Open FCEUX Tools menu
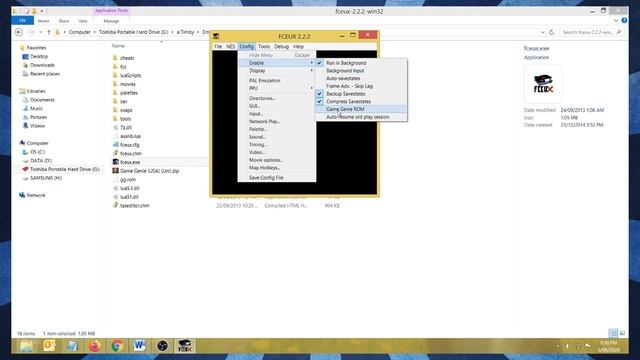This screenshot has height=360, width=640. (264, 47)
